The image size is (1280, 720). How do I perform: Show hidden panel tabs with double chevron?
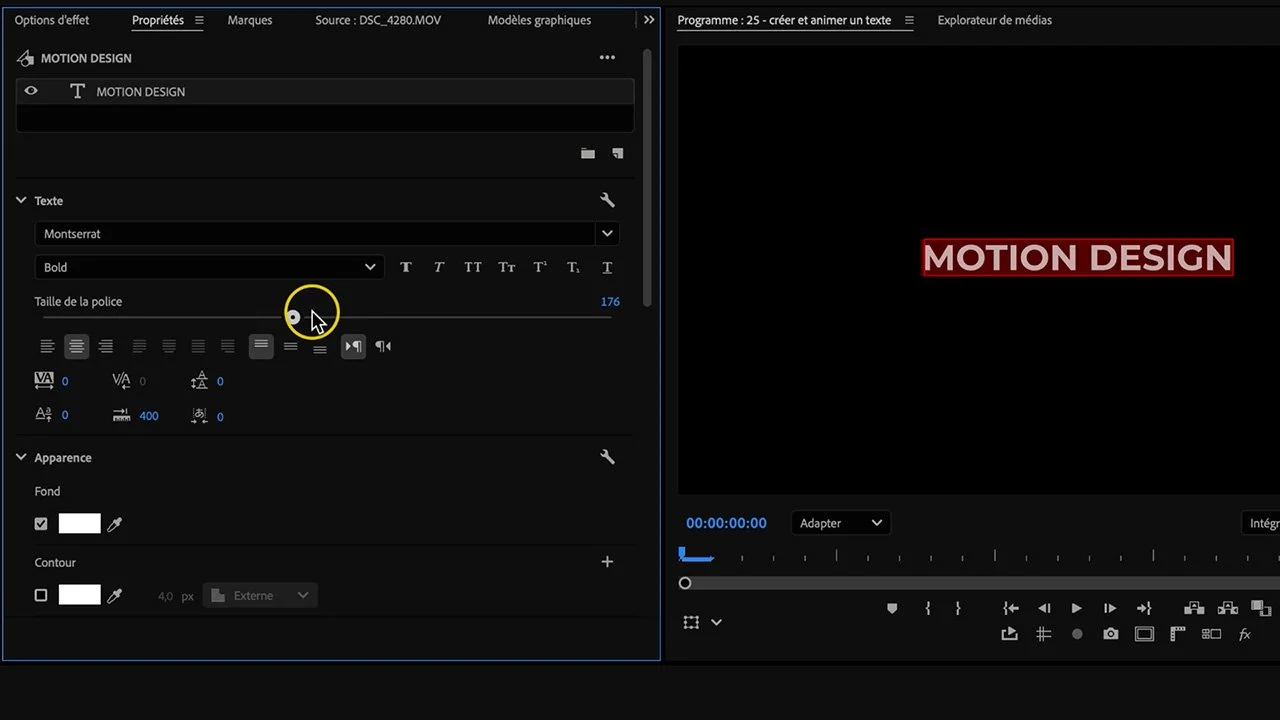(649, 20)
